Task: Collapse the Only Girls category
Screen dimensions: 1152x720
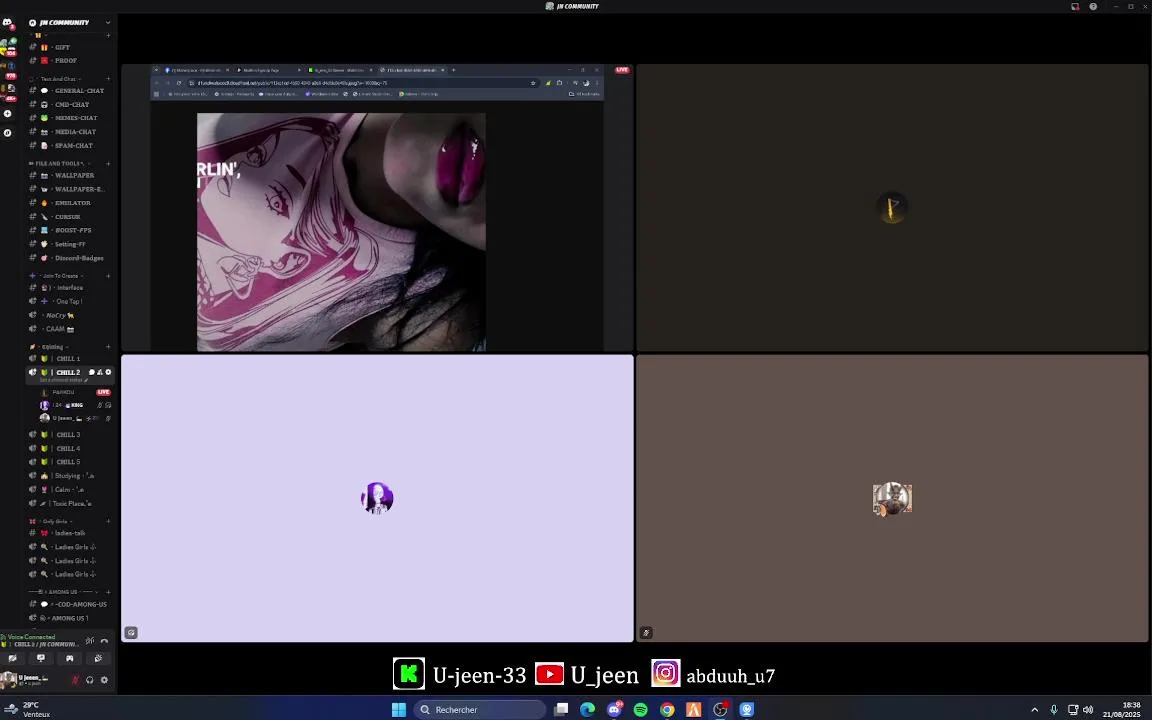Action: point(51,521)
